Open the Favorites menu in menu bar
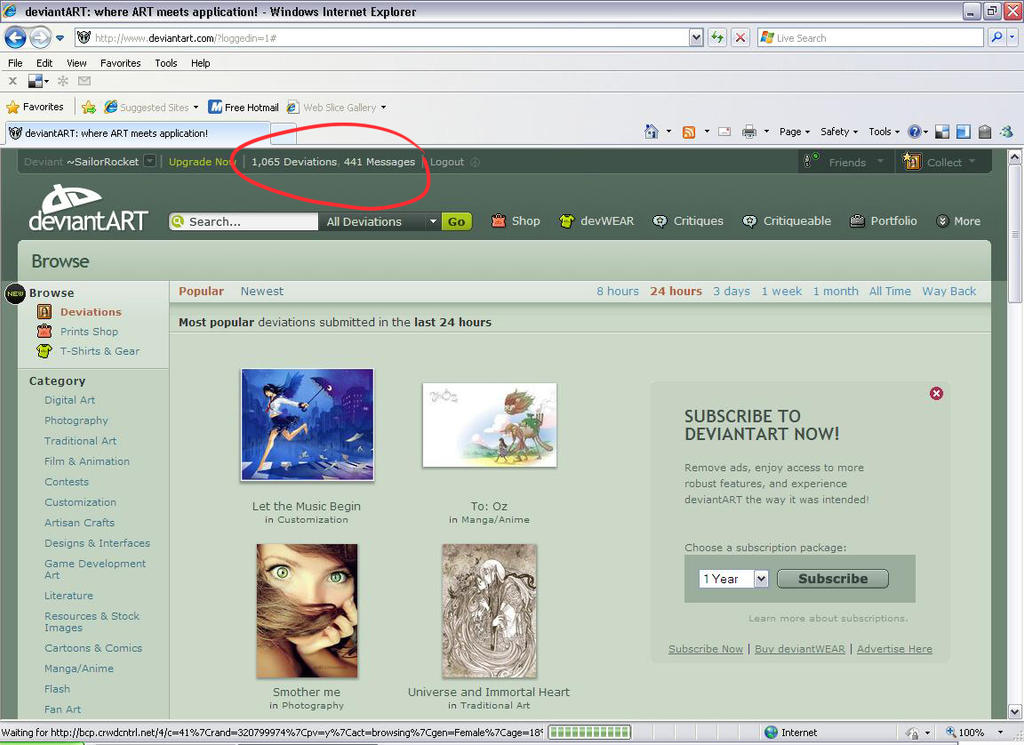 pyautogui.click(x=120, y=63)
